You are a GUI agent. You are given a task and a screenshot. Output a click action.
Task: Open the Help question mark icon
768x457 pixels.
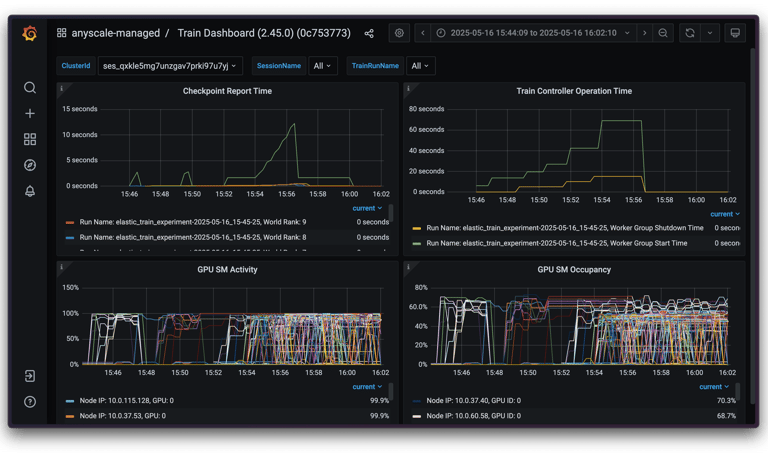[30, 402]
